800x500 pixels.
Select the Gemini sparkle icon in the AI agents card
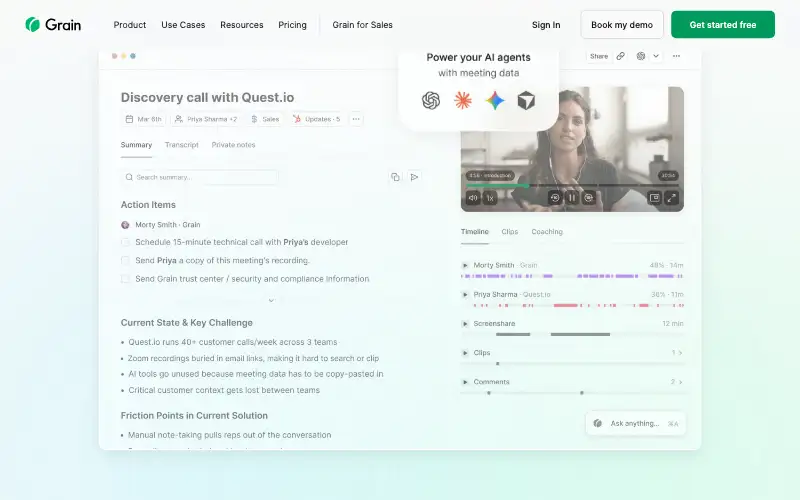(x=494, y=101)
